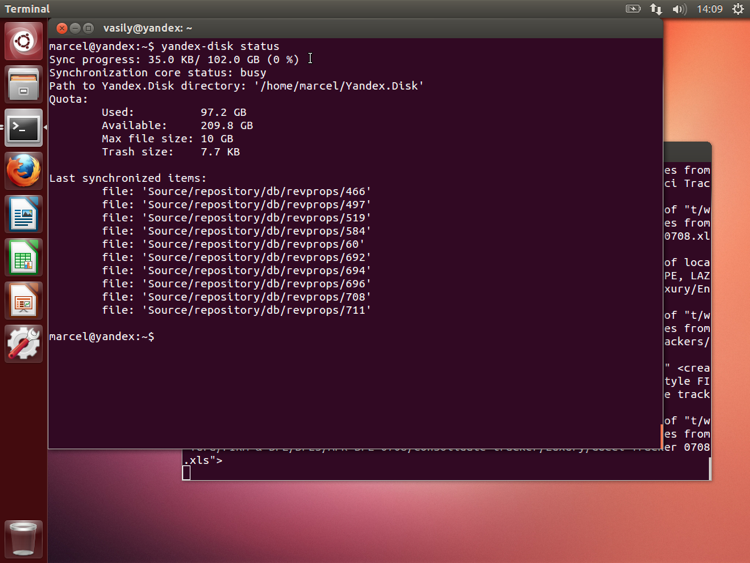Open LibreOffice Writer from launcher
This screenshot has height=563, width=750.
click(x=23, y=214)
